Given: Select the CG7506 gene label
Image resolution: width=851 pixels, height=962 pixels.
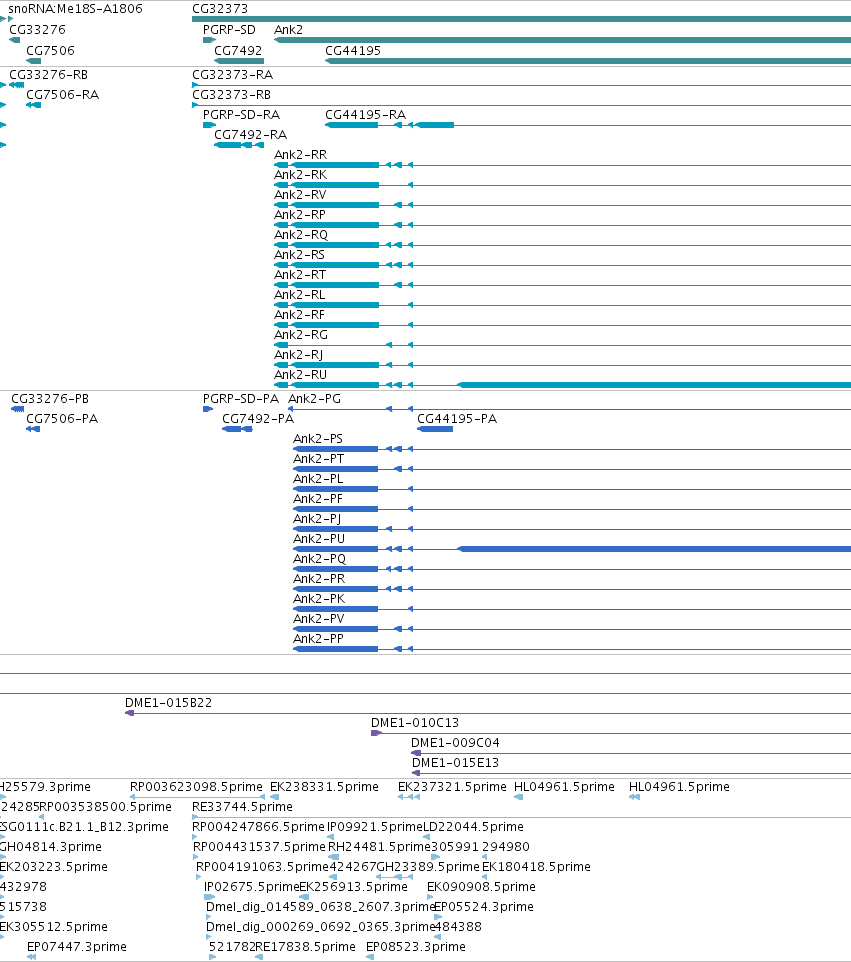Looking at the screenshot, I should click(50, 50).
